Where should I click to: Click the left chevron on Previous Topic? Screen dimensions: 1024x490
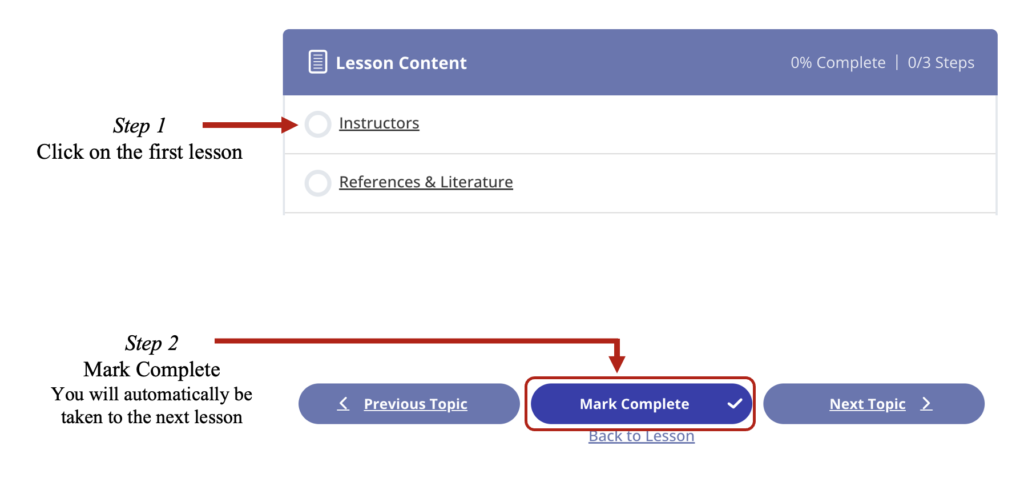[343, 404]
